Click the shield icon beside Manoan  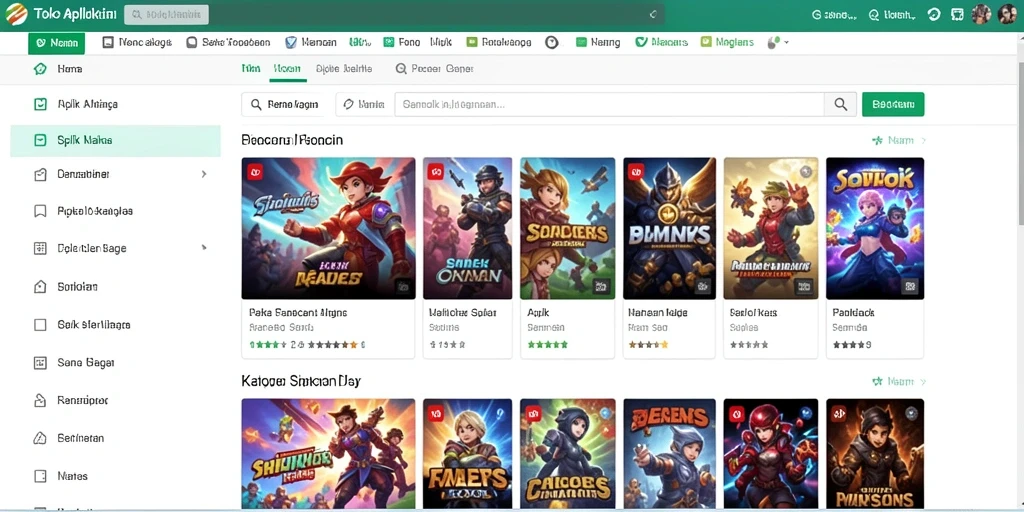pyautogui.click(x=291, y=42)
